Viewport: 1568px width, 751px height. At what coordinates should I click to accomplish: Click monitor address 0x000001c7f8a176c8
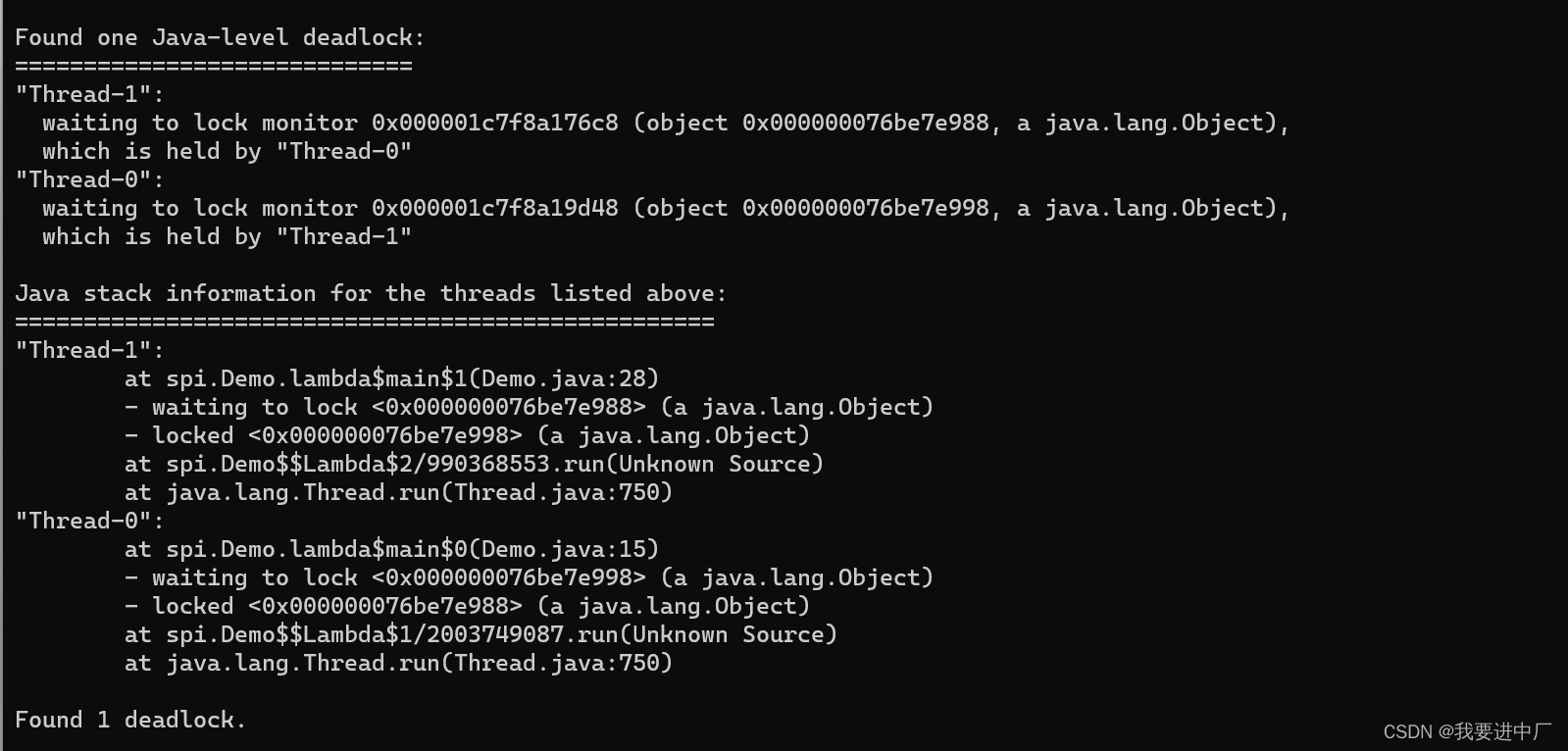click(x=494, y=124)
